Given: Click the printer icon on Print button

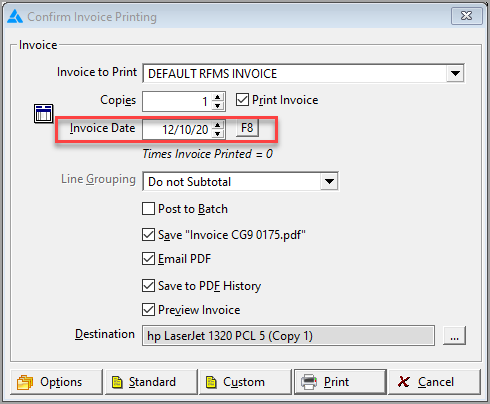Looking at the screenshot, I should pyautogui.click(x=309, y=382).
